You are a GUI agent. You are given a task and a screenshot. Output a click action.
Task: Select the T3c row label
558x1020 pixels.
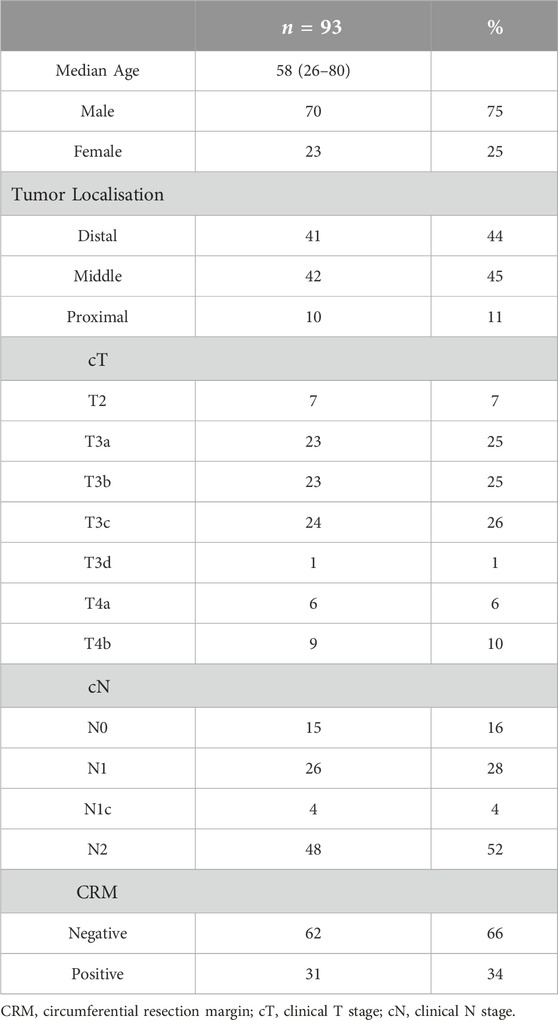tap(98, 522)
